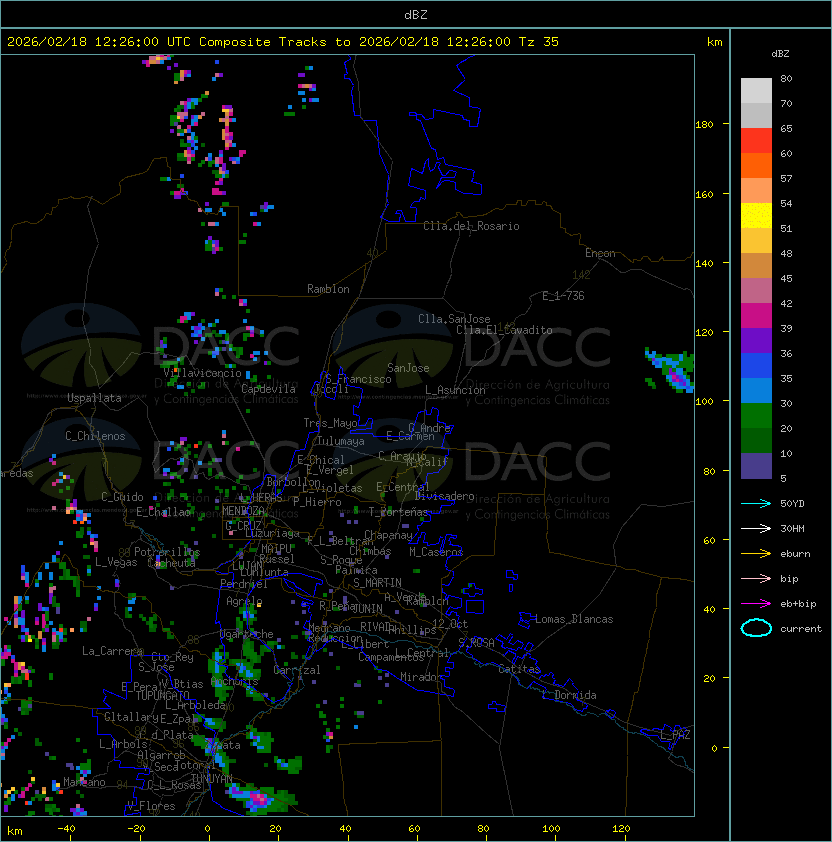Click the 'Catitas' map label
This screenshot has height=842, width=832.
click(x=519, y=669)
